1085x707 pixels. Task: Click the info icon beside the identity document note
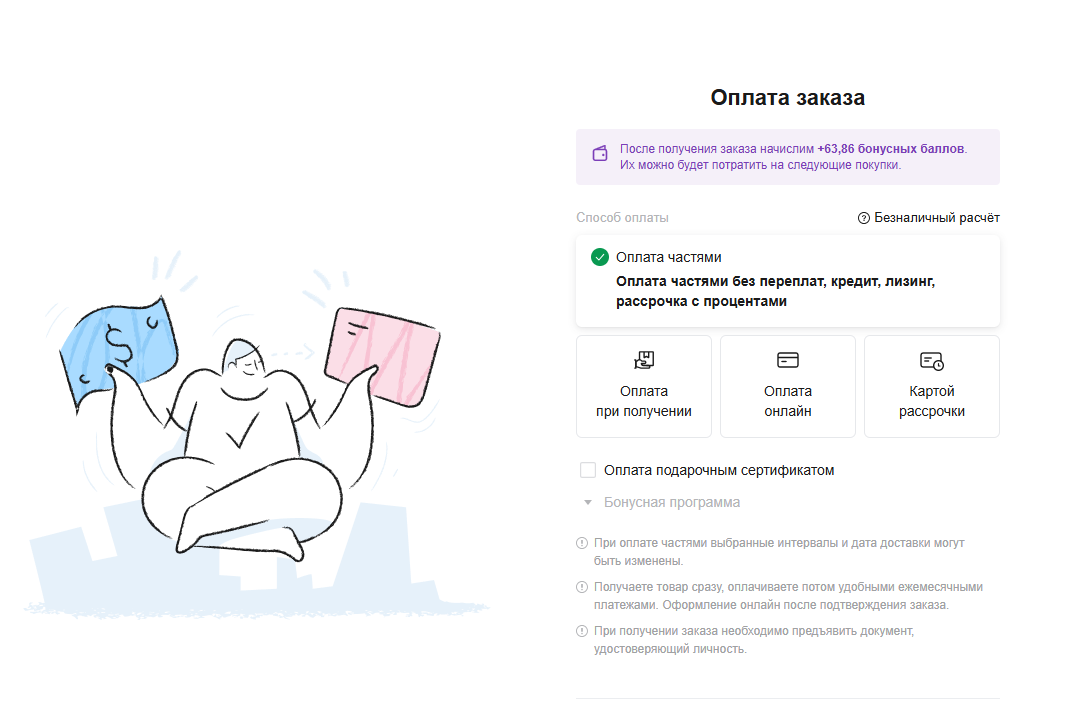tap(582, 631)
